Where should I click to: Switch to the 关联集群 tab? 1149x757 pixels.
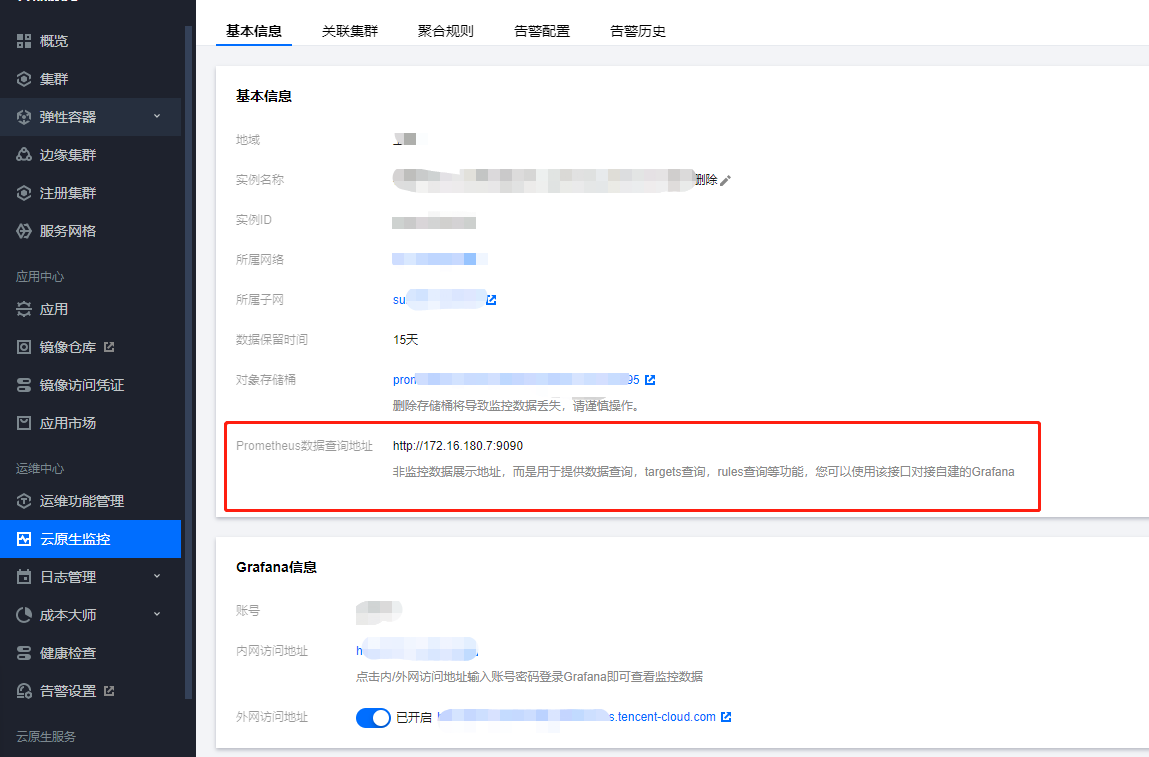(x=350, y=31)
